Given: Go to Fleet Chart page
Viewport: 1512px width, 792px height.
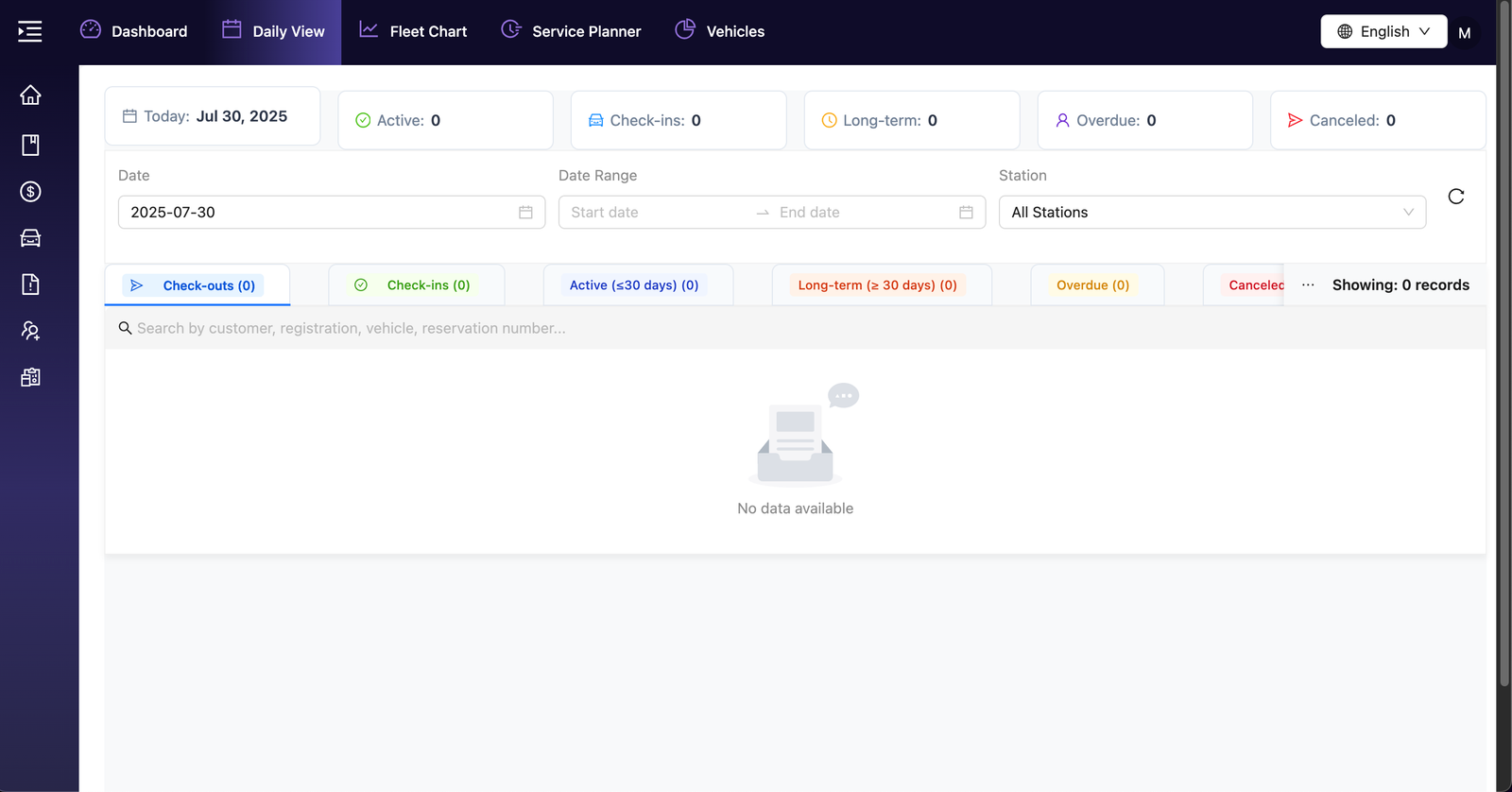Looking at the screenshot, I should 414,32.
